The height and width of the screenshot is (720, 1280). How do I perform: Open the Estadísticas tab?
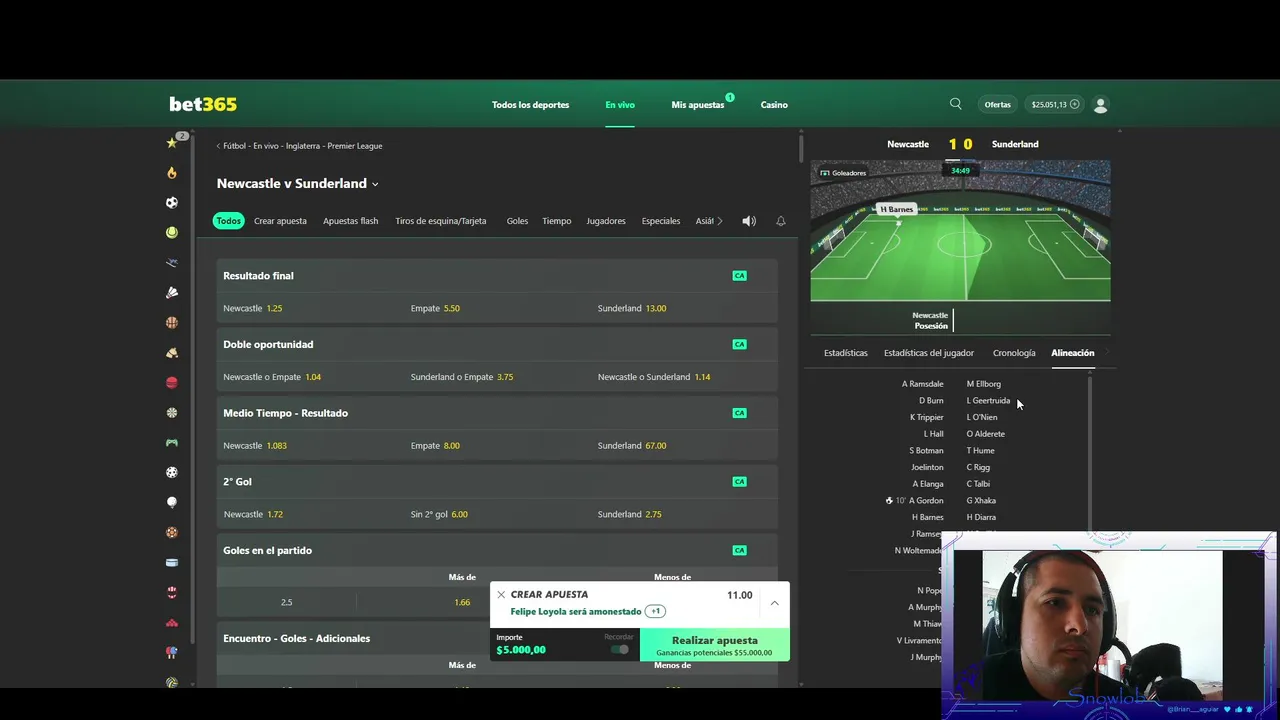846,353
